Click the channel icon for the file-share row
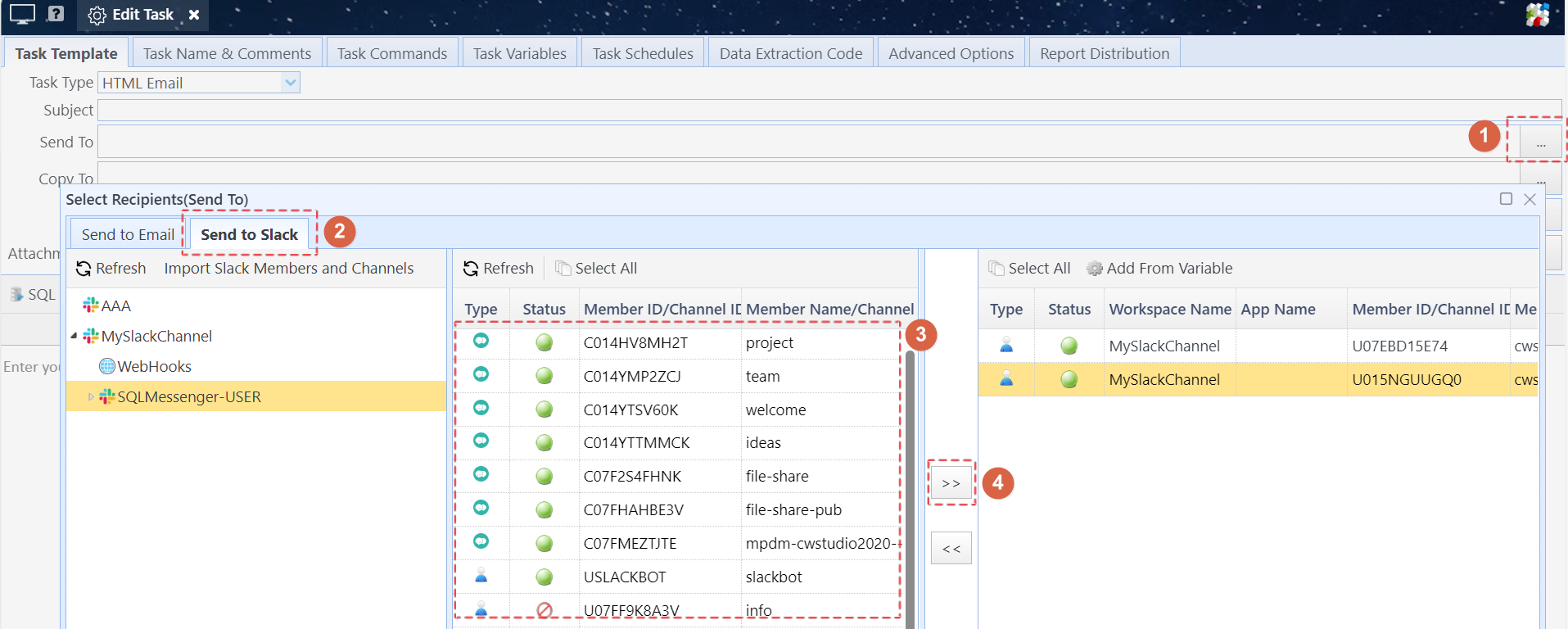The width and height of the screenshot is (1568, 629). click(x=481, y=474)
